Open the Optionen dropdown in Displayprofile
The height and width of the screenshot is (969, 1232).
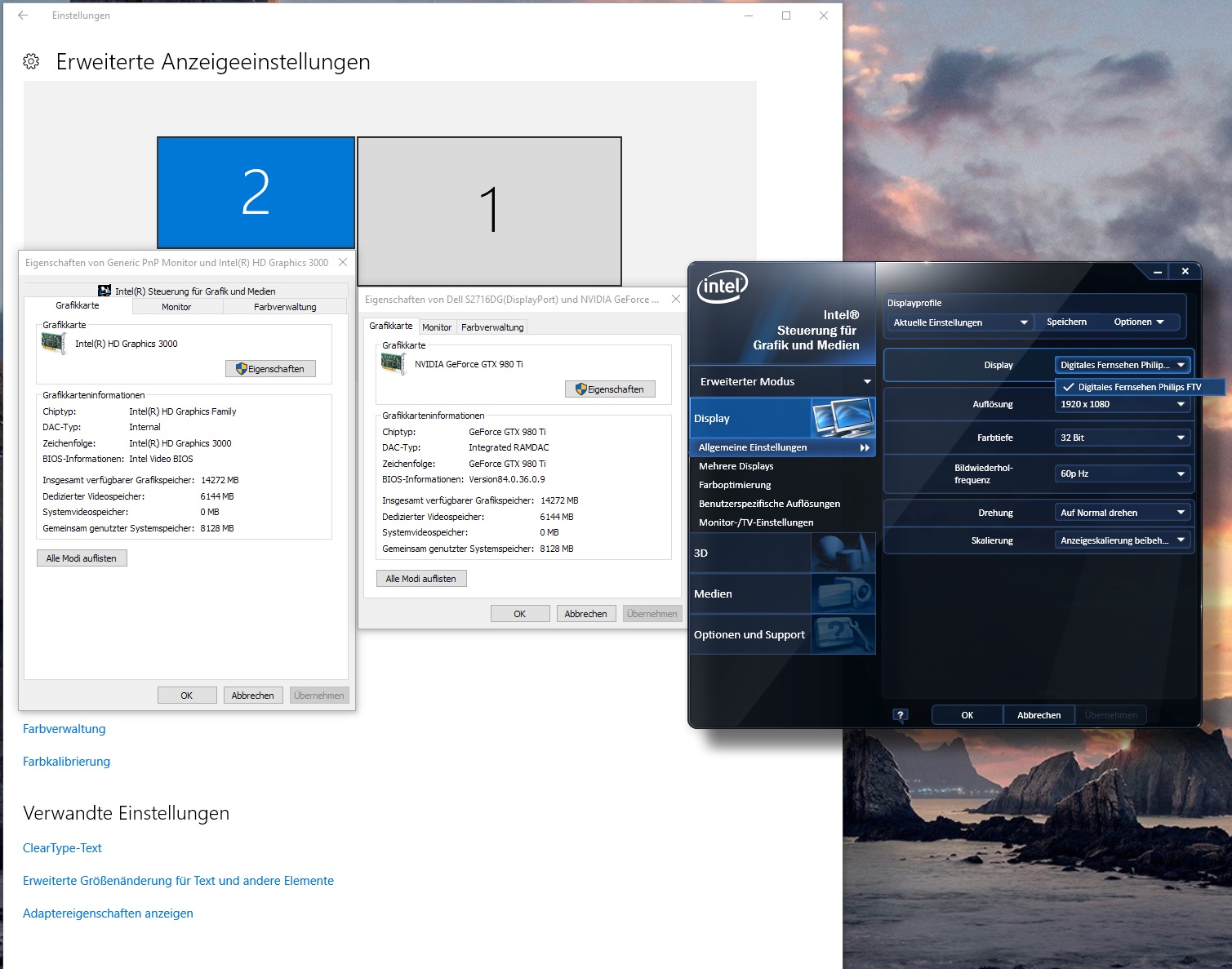[1139, 322]
